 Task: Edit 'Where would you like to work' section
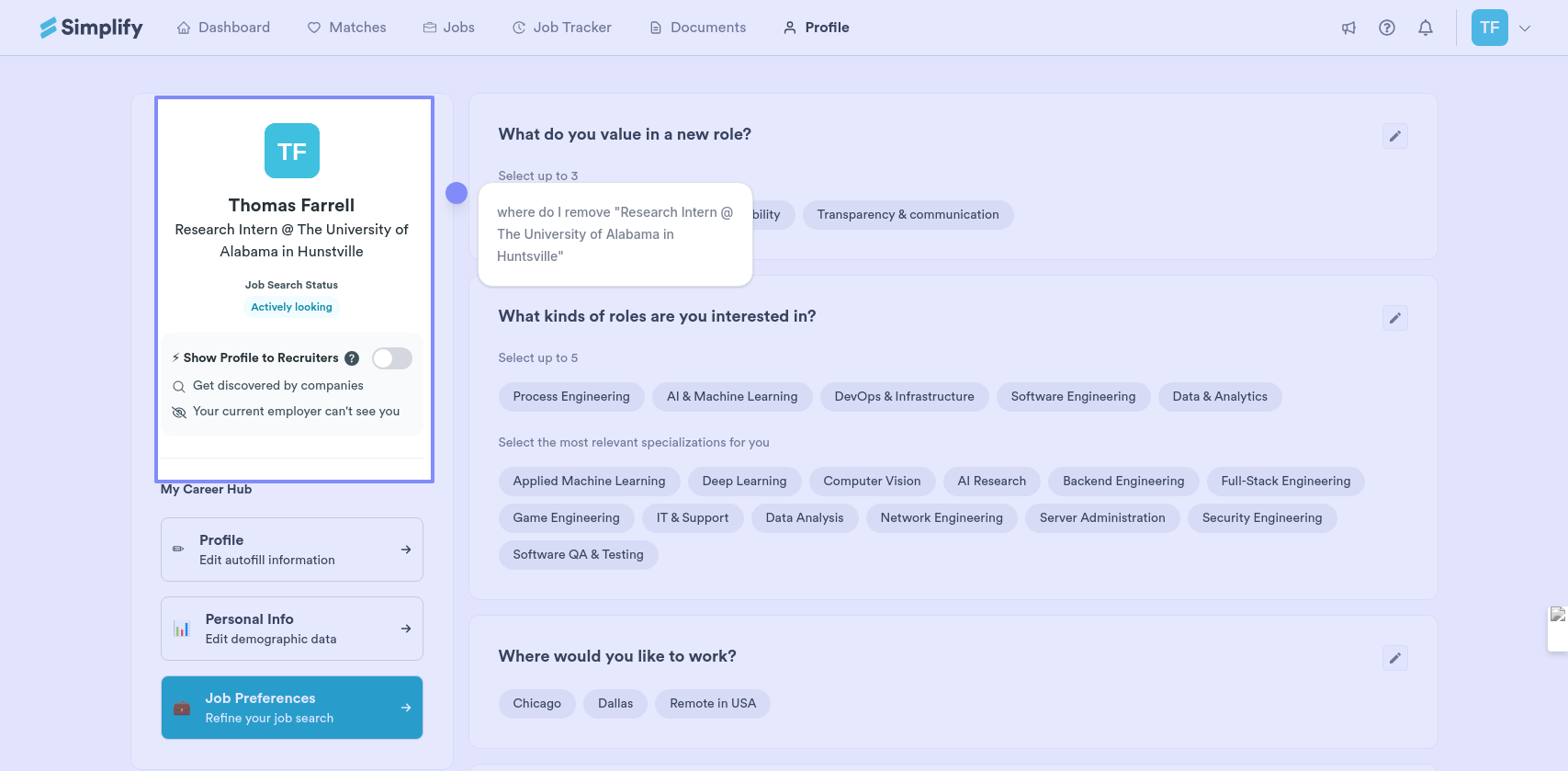coord(1394,658)
